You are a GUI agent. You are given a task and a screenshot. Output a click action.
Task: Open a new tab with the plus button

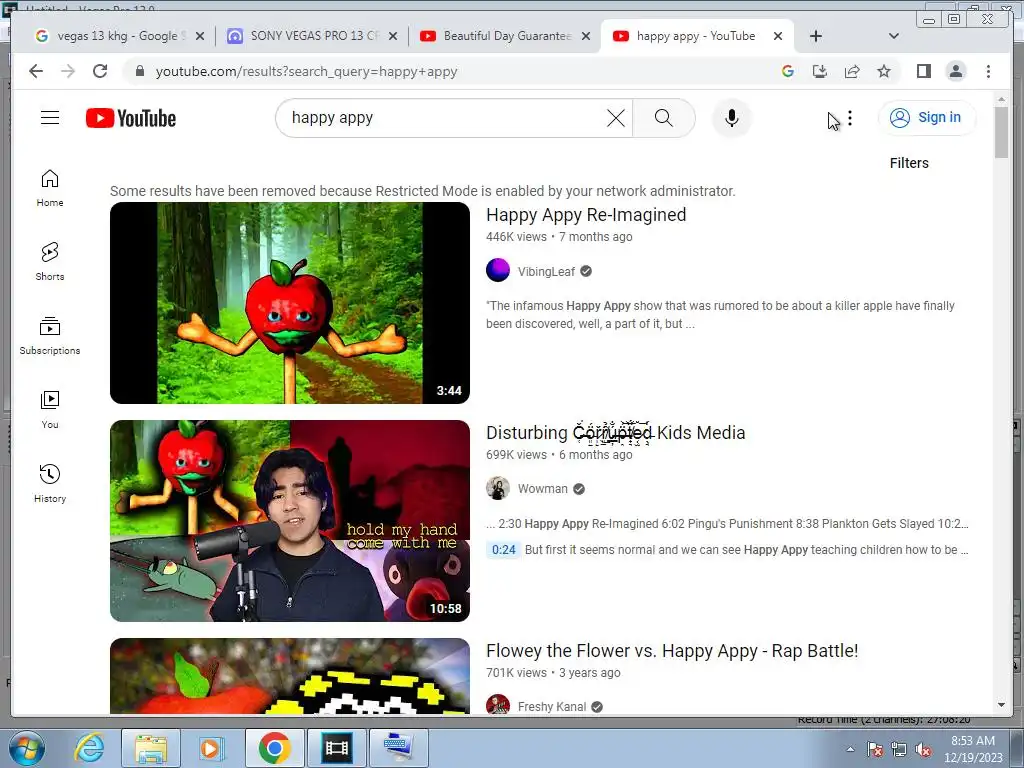[816, 36]
